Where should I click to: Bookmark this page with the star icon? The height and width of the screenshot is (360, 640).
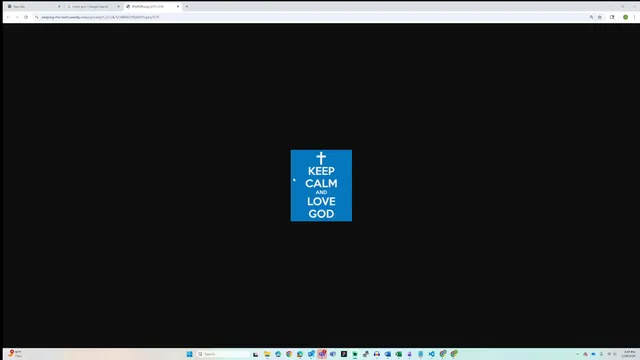point(600,17)
